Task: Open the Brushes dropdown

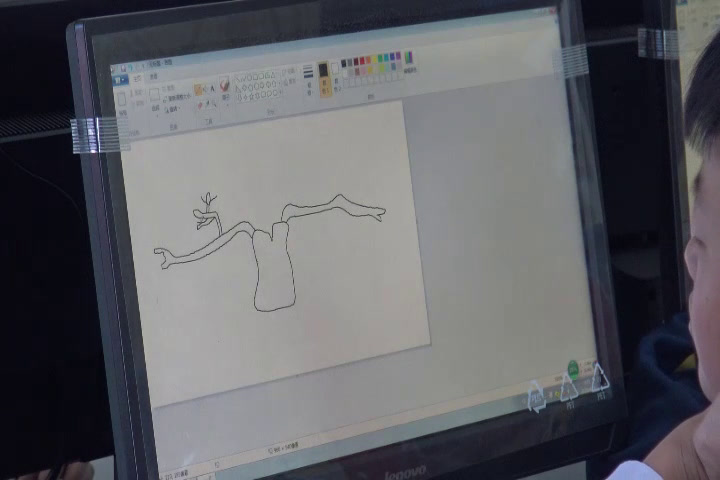Action: [x=226, y=92]
